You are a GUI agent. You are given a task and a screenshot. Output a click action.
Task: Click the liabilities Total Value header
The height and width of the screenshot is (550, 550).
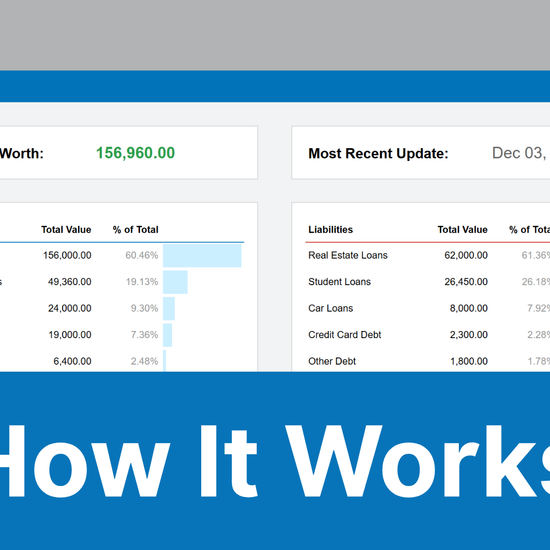click(462, 229)
